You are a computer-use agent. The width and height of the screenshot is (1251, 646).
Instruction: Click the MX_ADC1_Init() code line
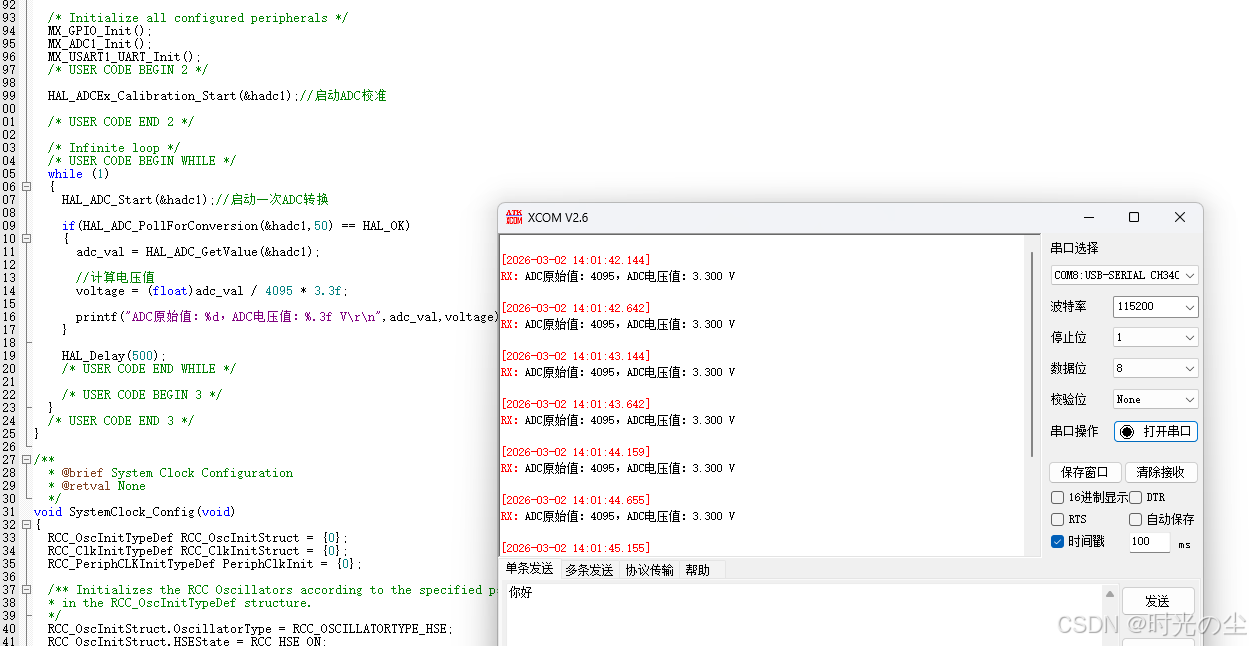tap(100, 44)
